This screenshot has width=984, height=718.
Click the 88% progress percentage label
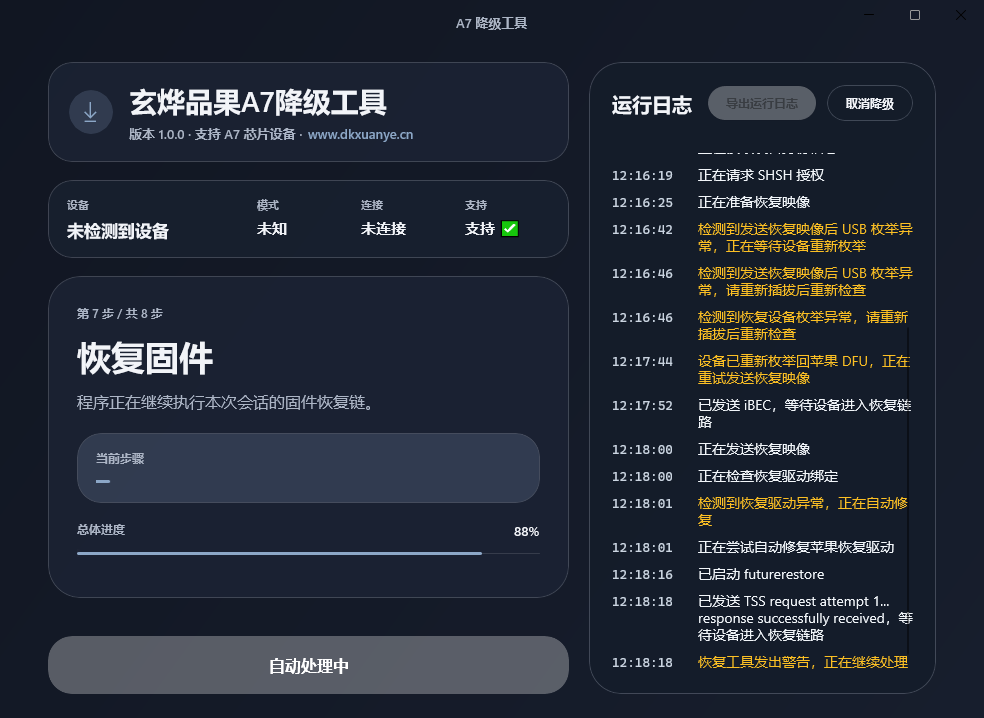[x=526, y=531]
